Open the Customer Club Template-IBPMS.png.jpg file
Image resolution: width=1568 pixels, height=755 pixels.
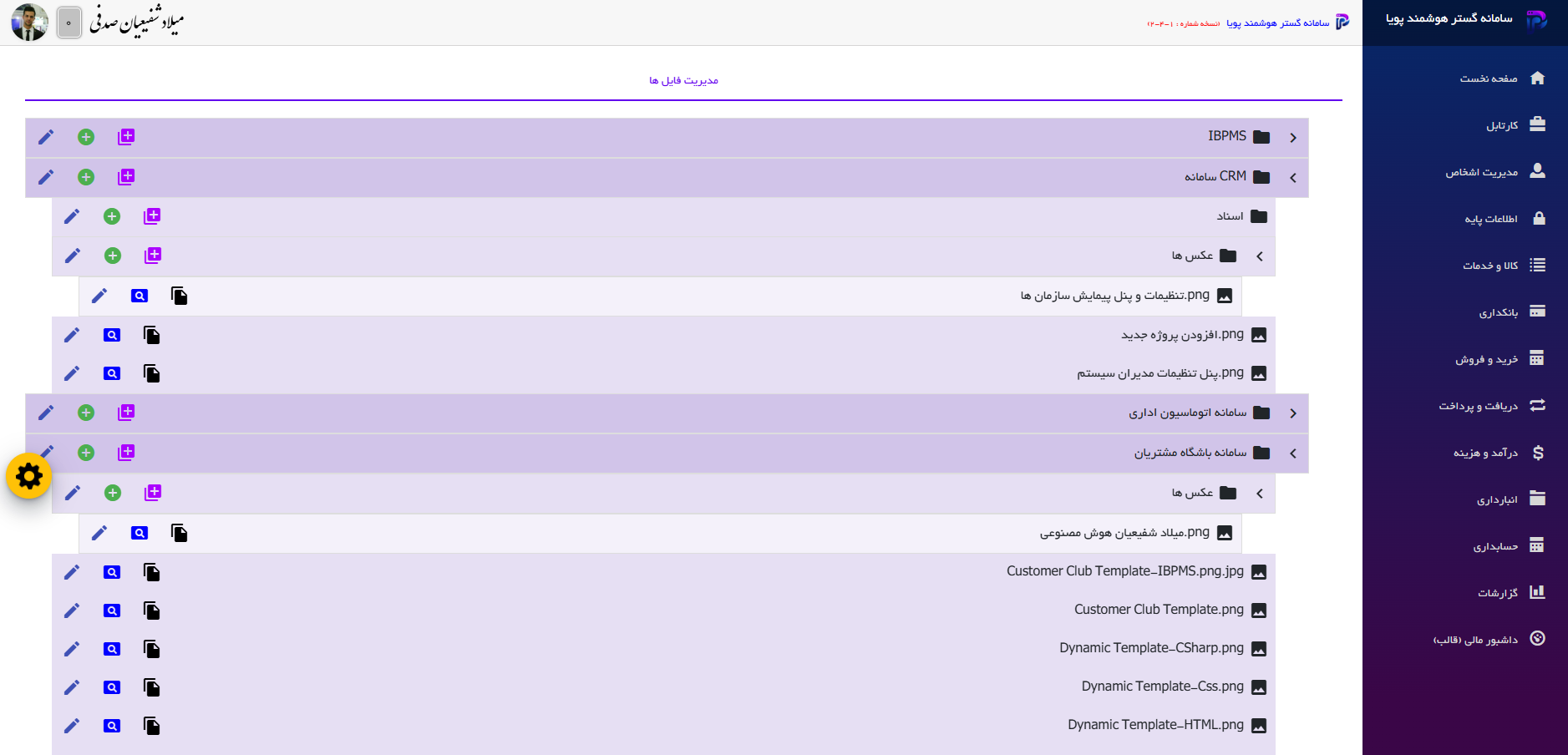[x=1125, y=571]
